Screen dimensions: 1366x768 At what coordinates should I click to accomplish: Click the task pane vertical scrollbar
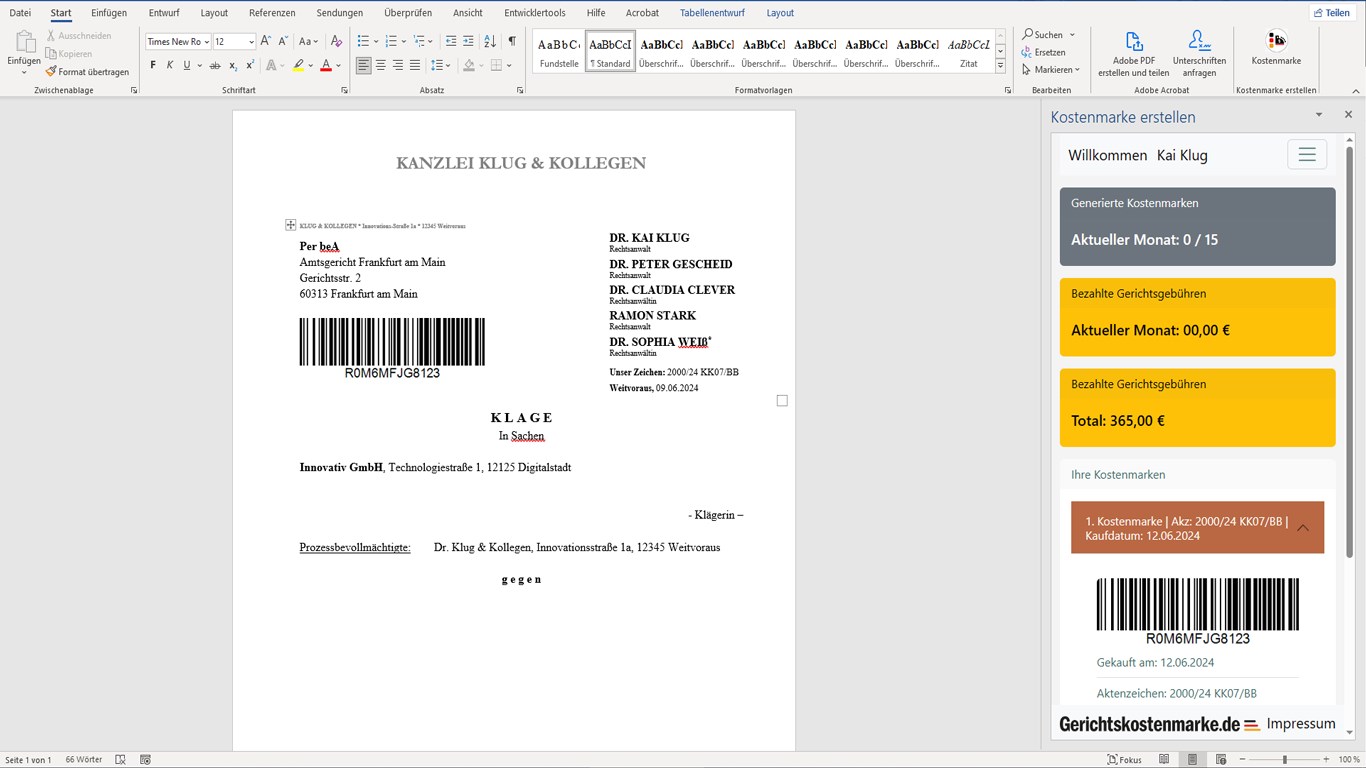click(1349, 352)
